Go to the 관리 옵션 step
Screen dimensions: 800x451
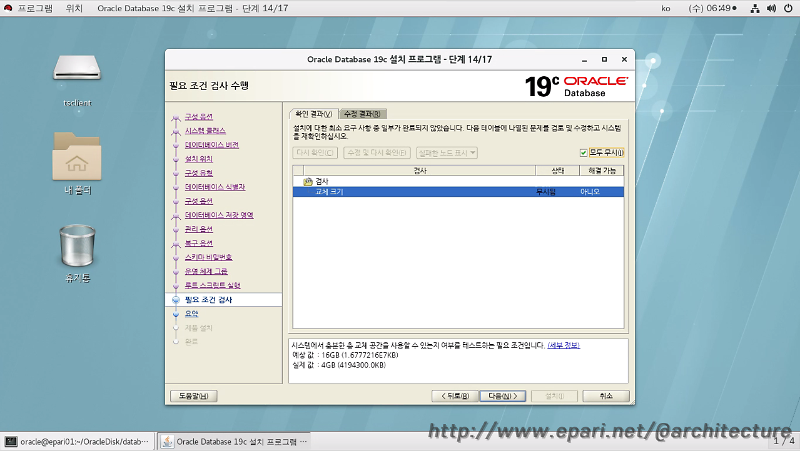tap(198, 229)
